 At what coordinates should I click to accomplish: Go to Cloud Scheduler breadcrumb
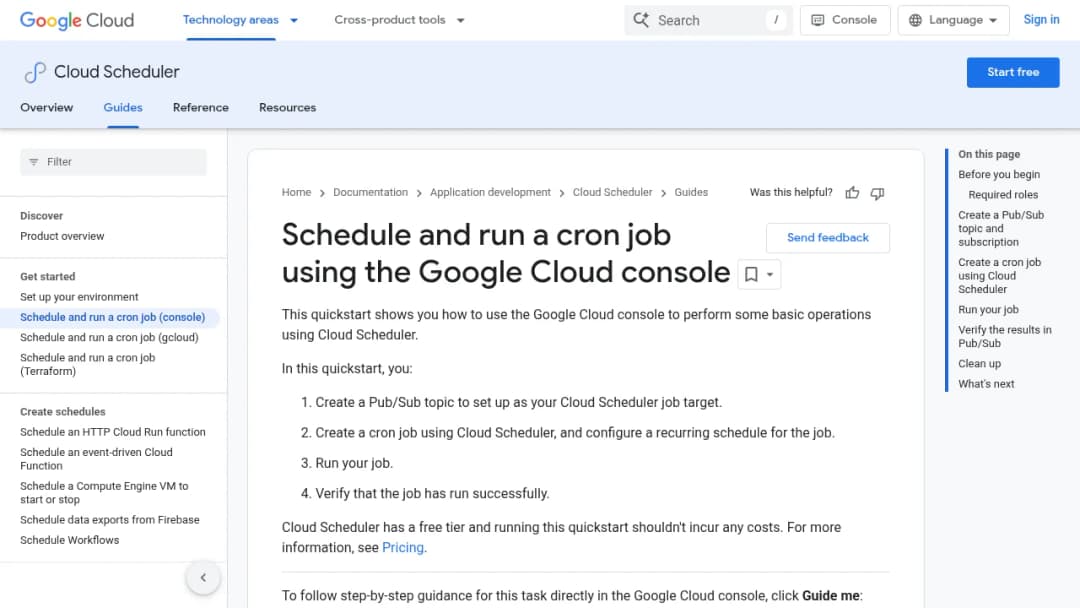(x=612, y=192)
